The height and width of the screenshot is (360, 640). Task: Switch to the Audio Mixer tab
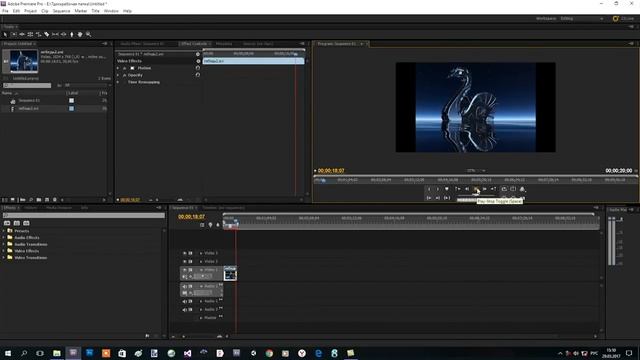(x=142, y=44)
